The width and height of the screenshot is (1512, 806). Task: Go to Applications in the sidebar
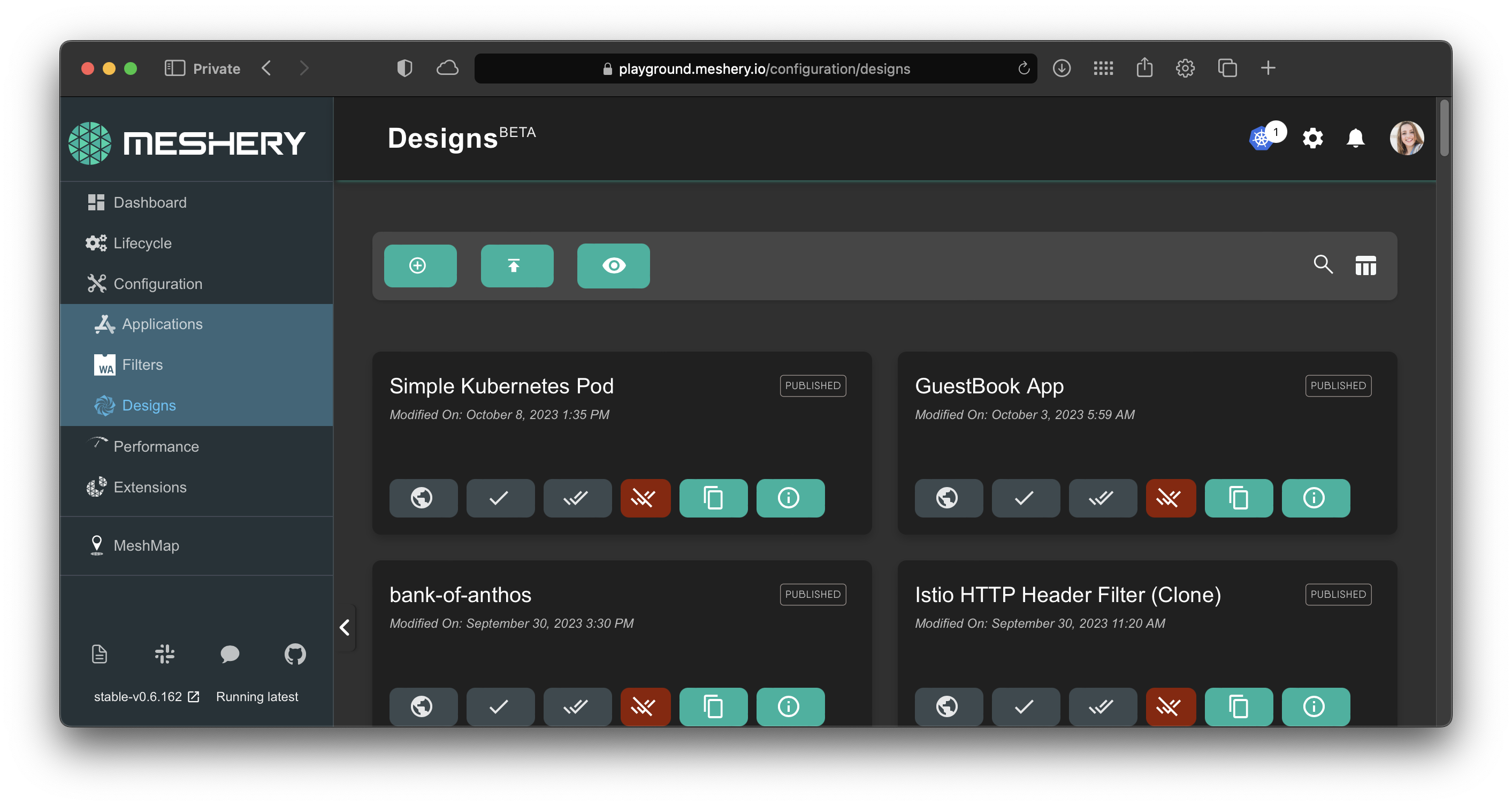pyautogui.click(x=162, y=324)
